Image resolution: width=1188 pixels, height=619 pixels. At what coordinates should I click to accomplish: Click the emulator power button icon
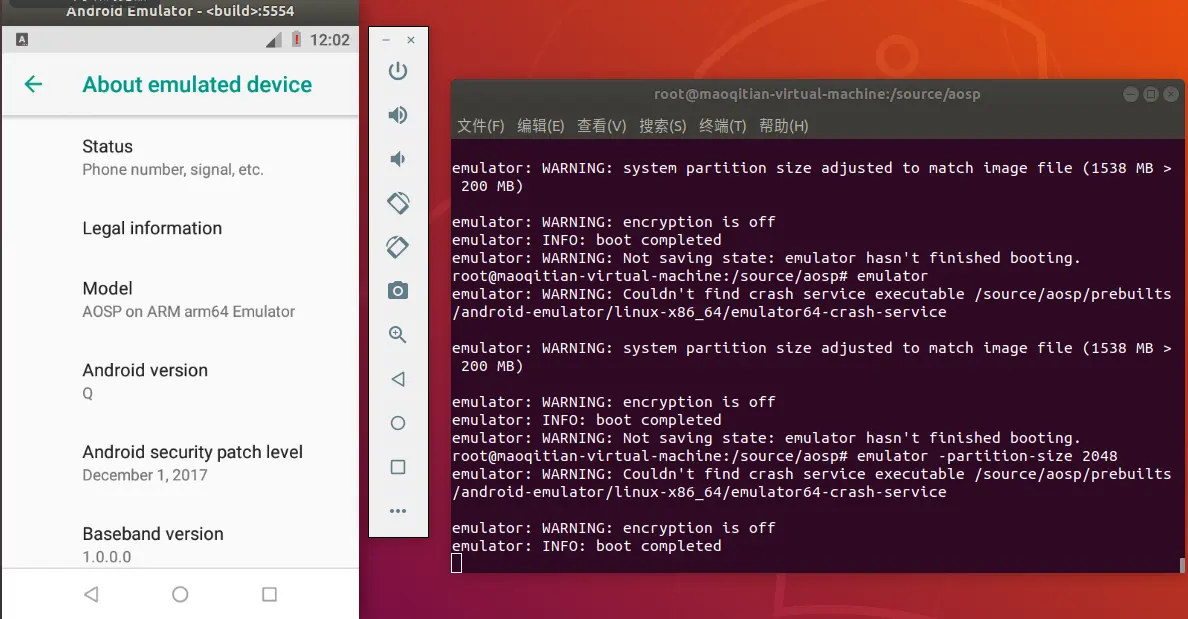[398, 71]
